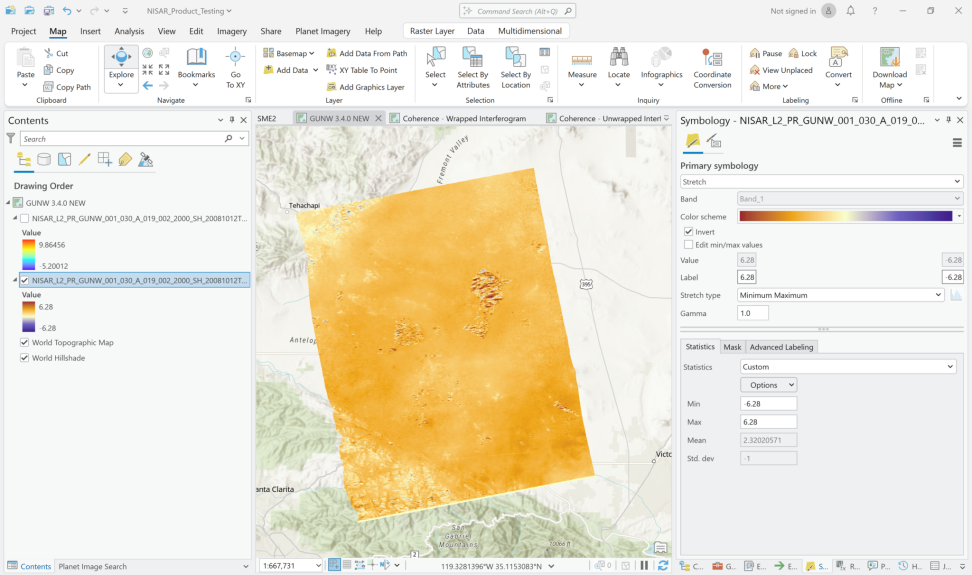972x575 pixels.
Task: Uncheck the Invert color scheme checkbox
Action: point(689,232)
